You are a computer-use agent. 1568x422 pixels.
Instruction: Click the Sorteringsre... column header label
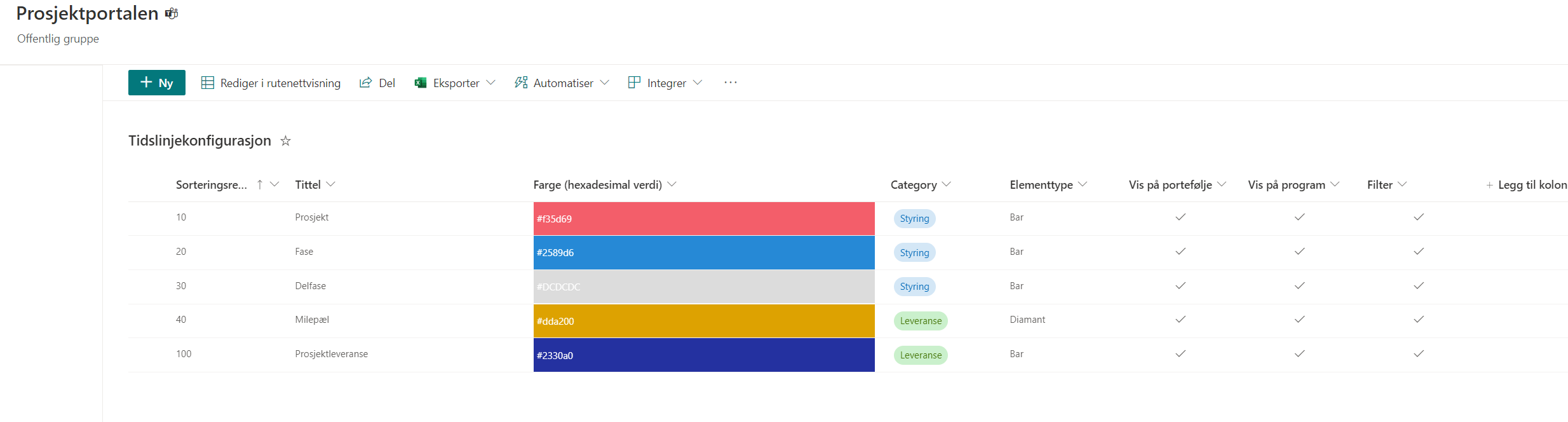point(212,185)
